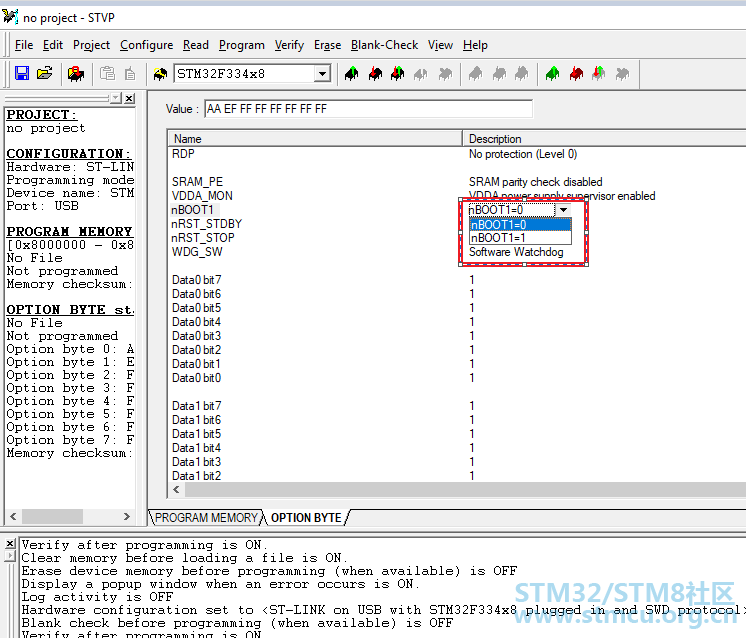This screenshot has height=638, width=746.
Task: Select the OPTION BYTE tab
Action: click(306, 518)
